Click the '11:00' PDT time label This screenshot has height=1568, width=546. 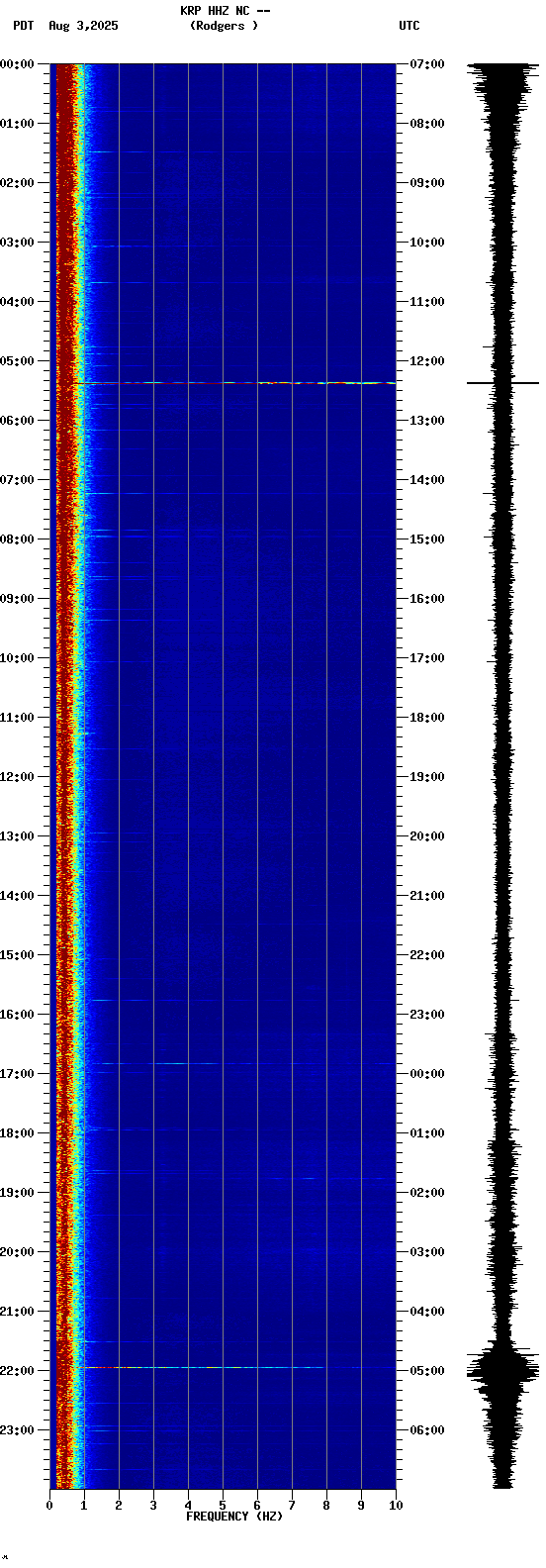[x=17, y=718]
